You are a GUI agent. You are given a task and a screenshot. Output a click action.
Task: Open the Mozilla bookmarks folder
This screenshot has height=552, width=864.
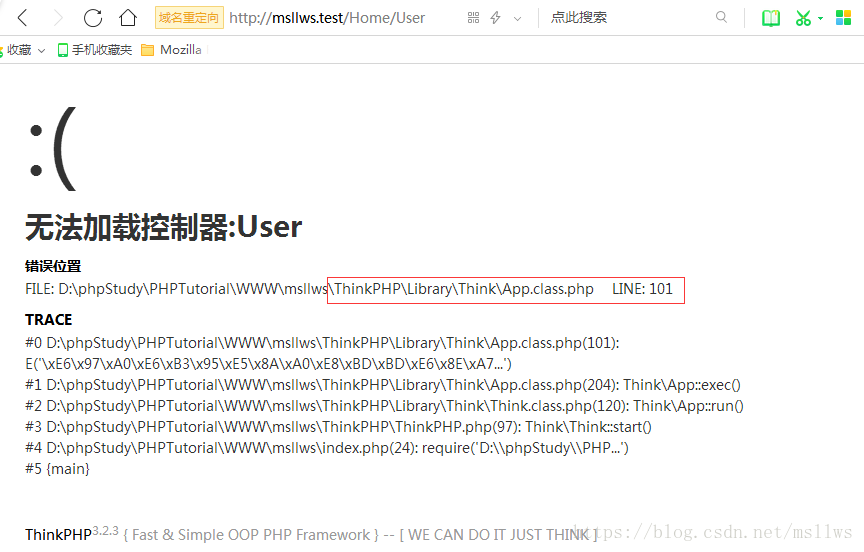coord(171,50)
